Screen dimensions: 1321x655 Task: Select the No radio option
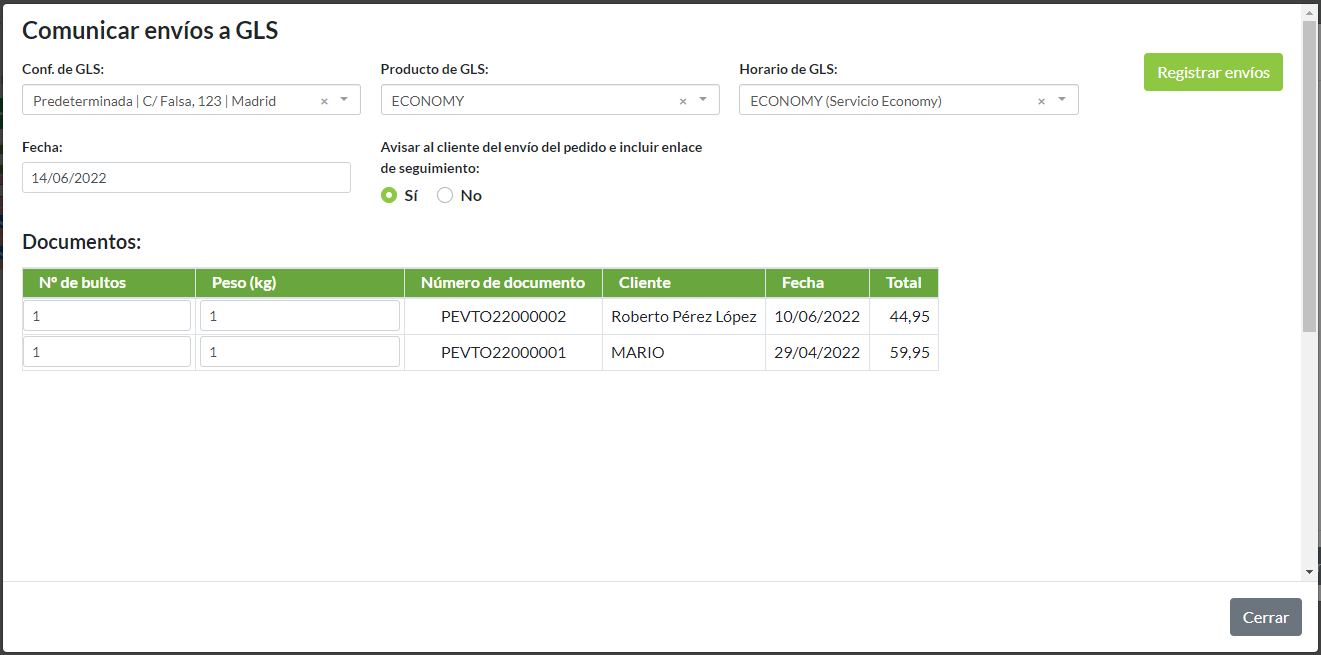(446, 196)
